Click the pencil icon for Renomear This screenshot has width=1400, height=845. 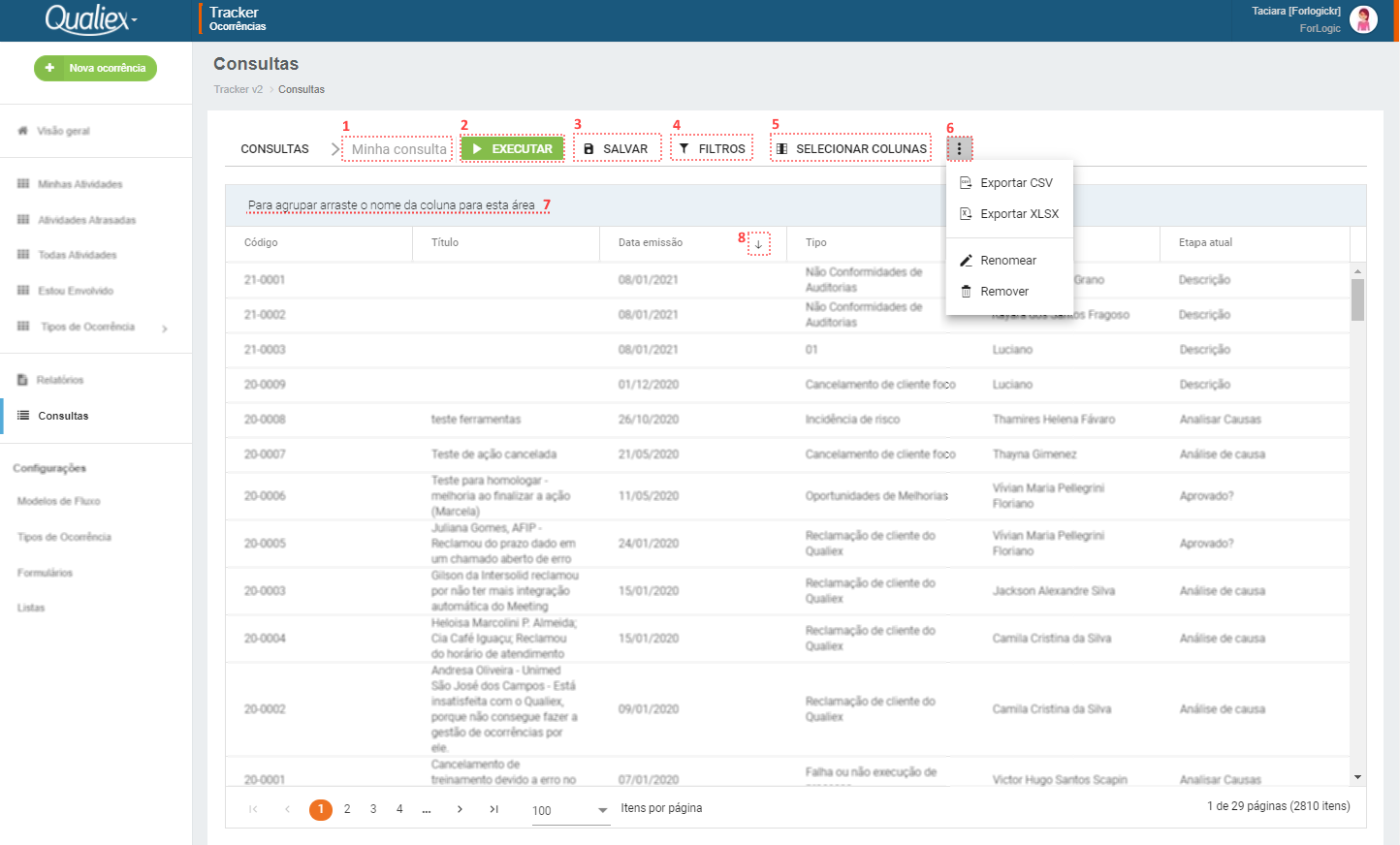click(966, 261)
